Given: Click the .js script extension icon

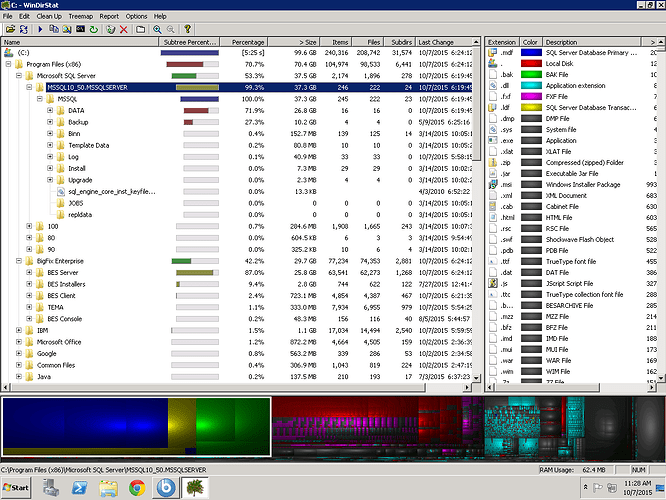Looking at the screenshot, I should tap(493, 283).
